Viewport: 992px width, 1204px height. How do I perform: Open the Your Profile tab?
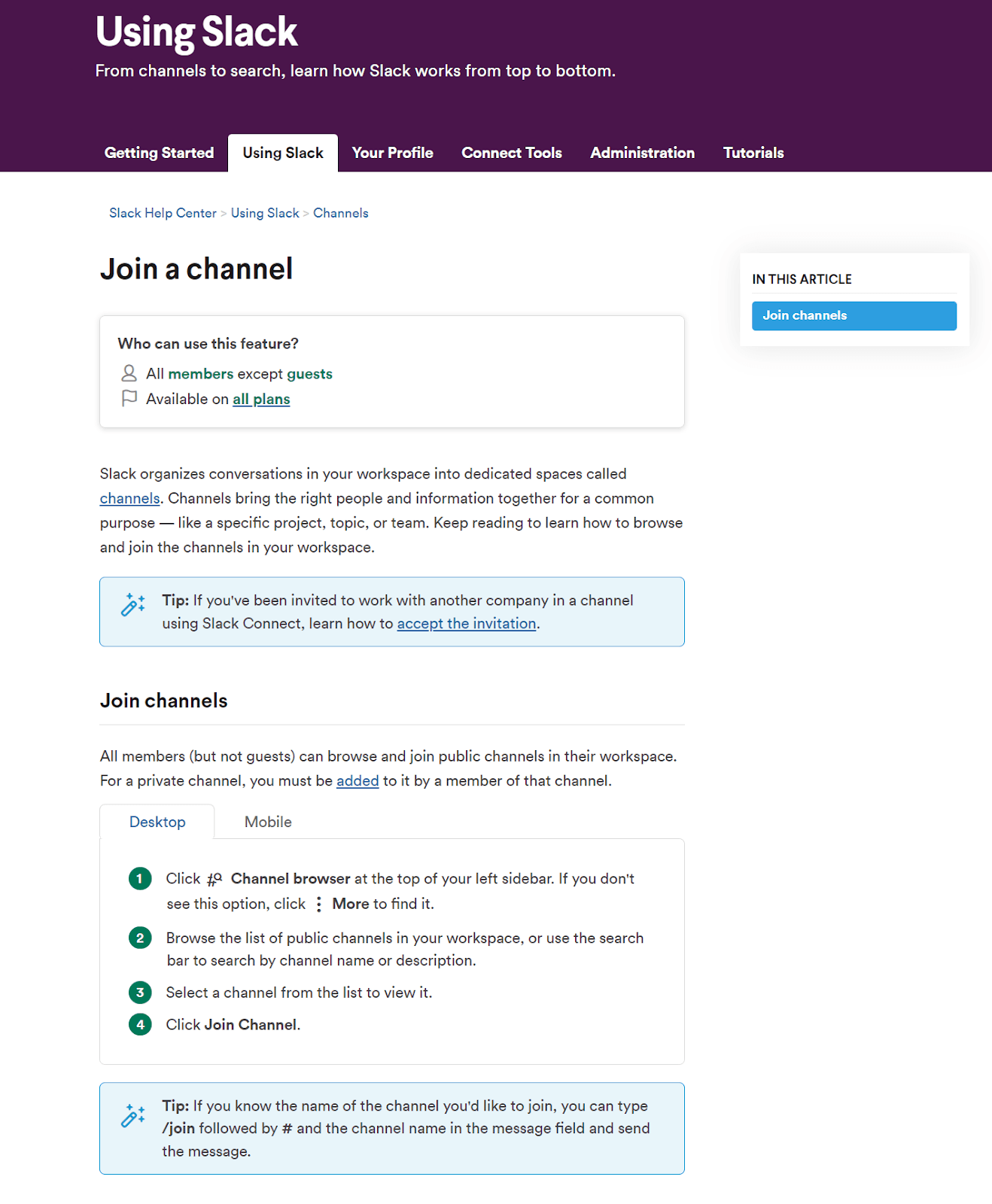tap(392, 153)
